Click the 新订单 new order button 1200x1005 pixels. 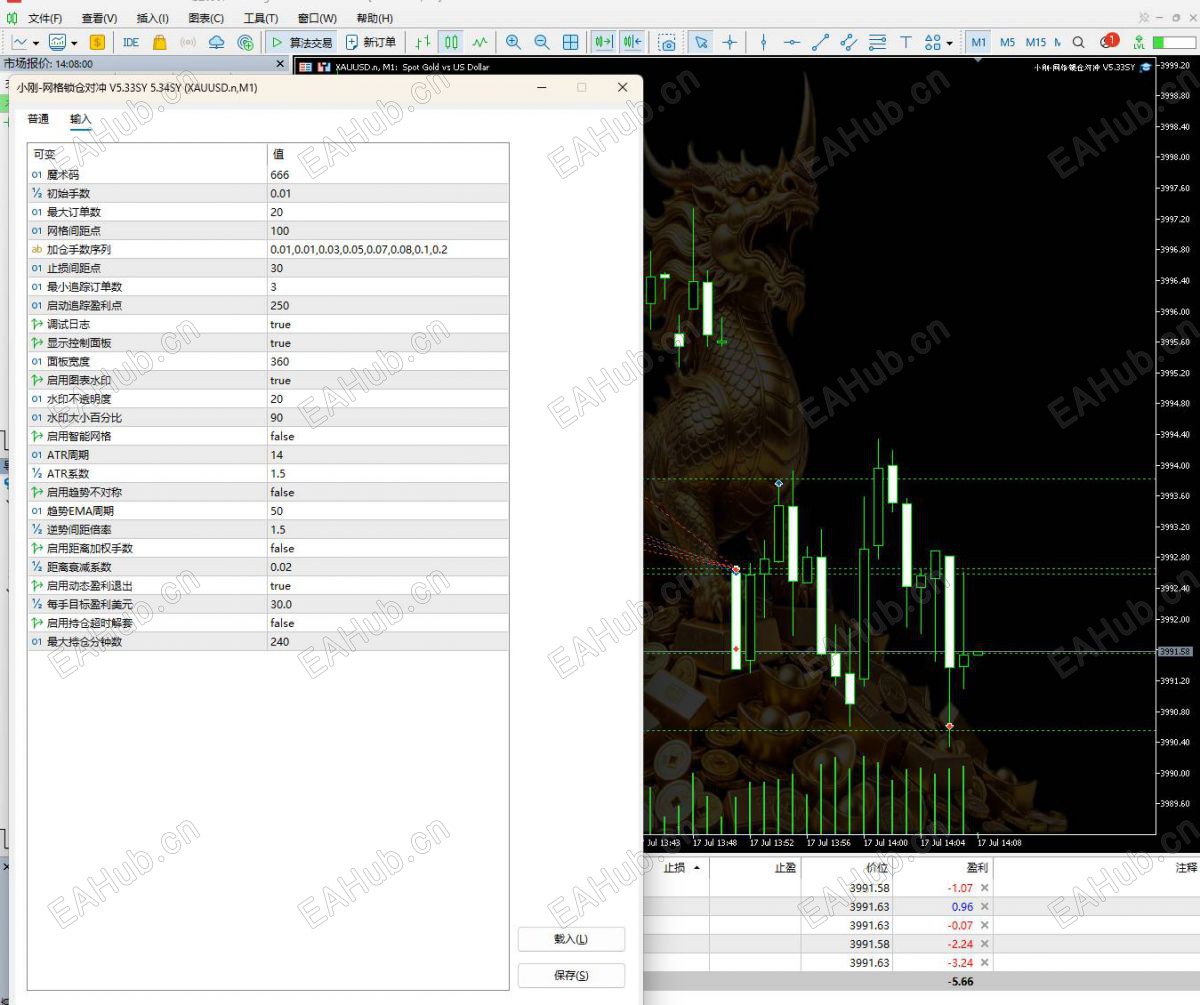tap(371, 42)
